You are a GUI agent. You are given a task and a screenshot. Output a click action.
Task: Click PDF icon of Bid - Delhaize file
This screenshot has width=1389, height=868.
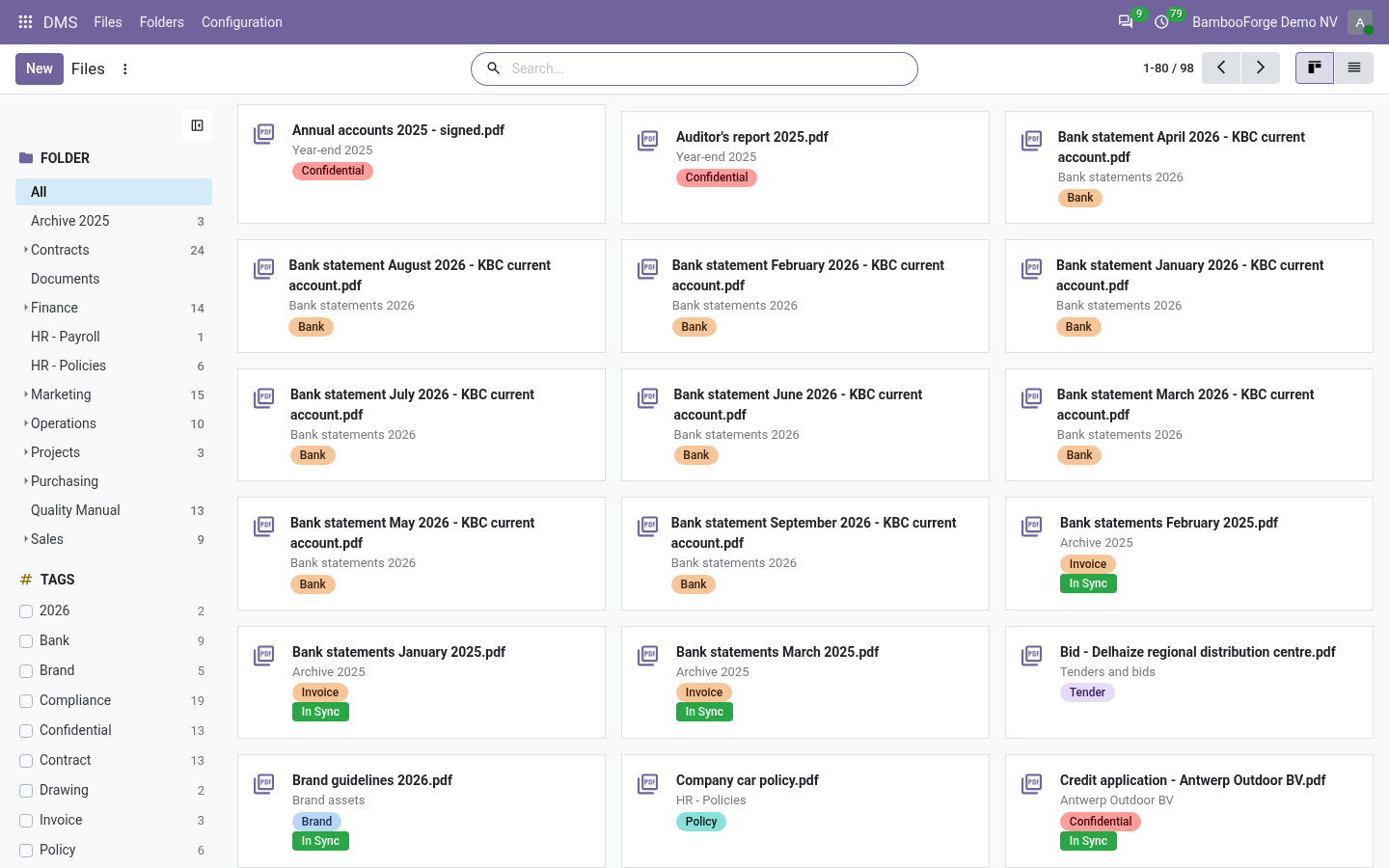click(x=1032, y=656)
